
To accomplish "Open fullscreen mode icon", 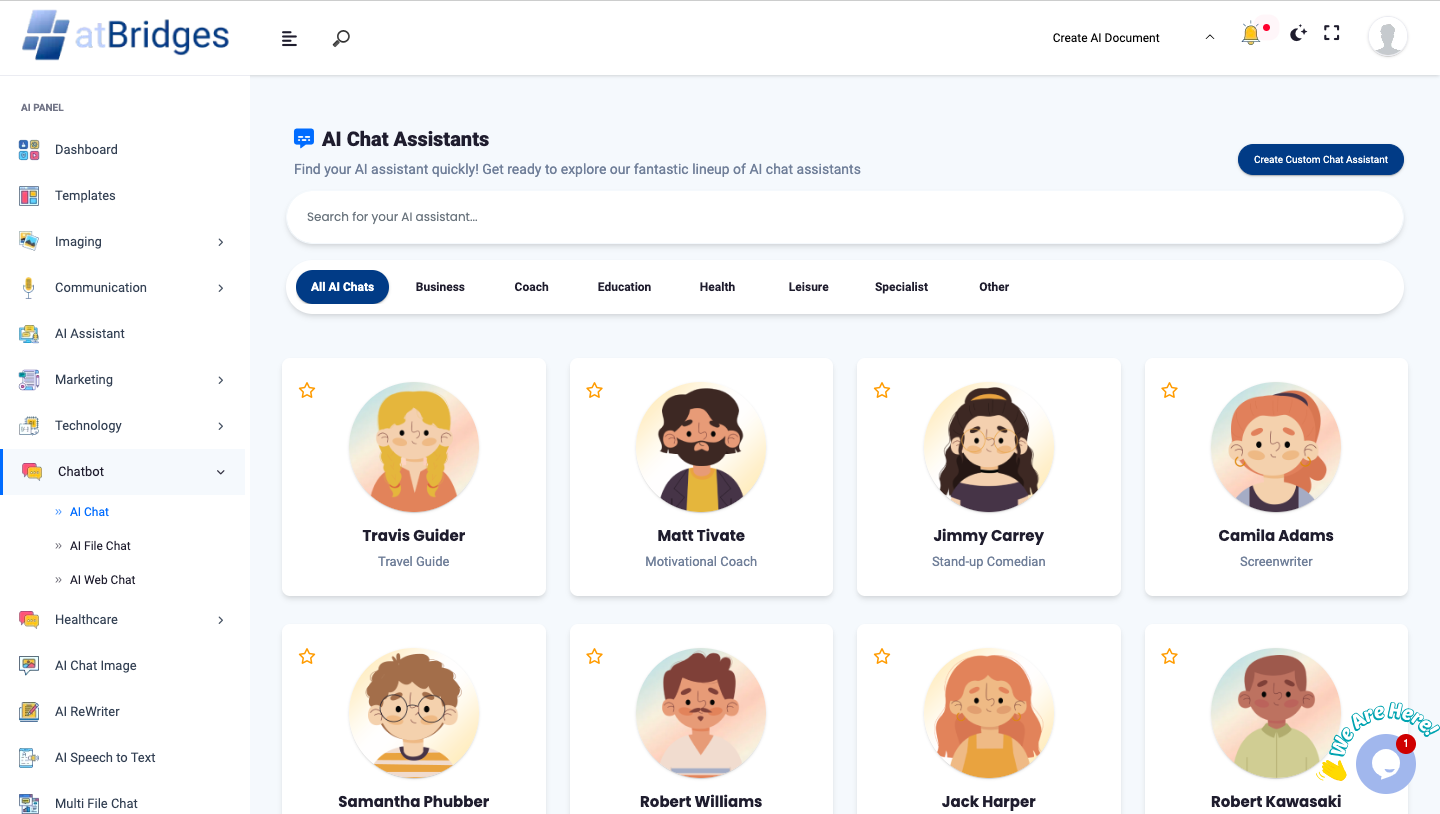I will (x=1332, y=33).
